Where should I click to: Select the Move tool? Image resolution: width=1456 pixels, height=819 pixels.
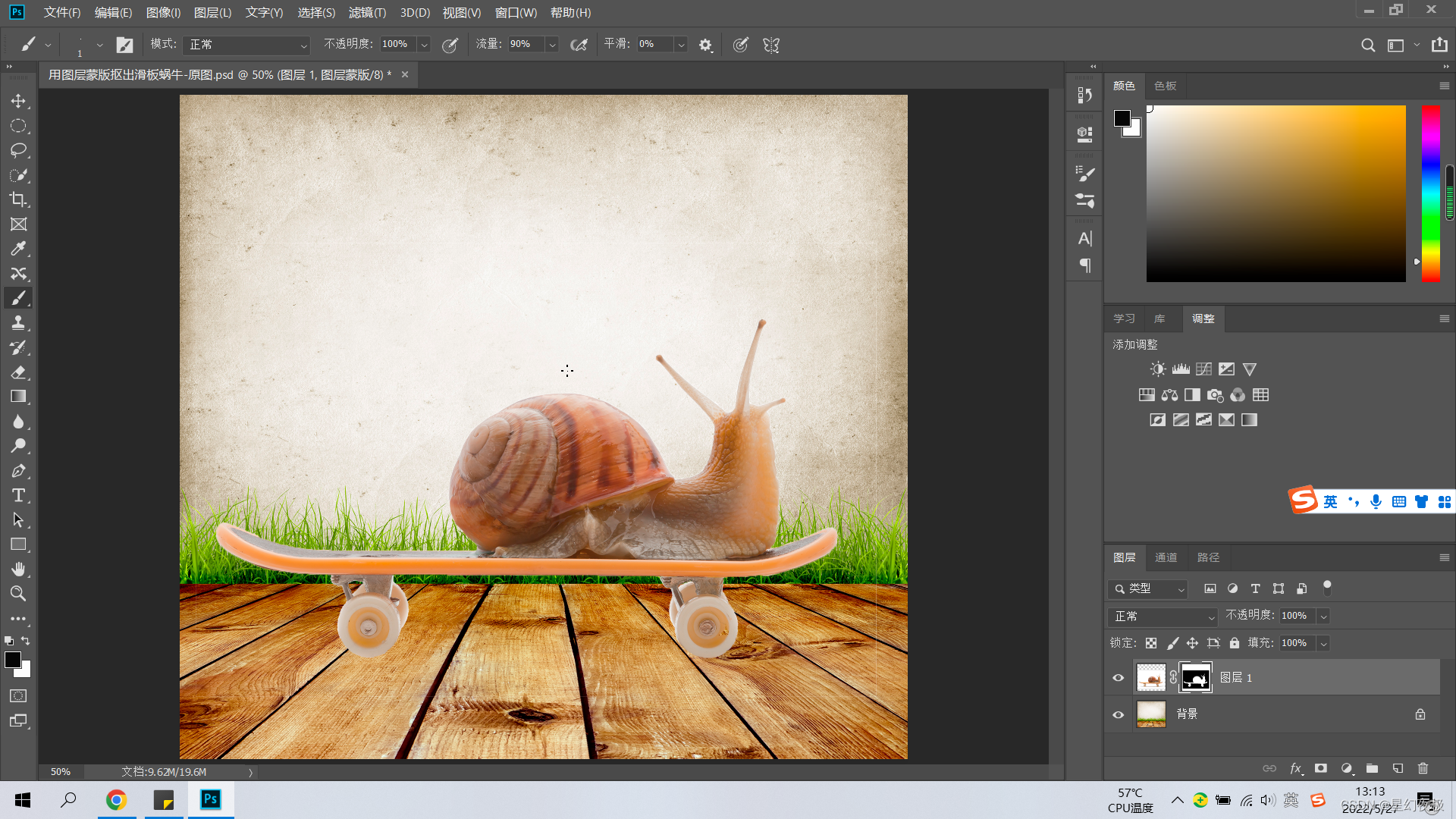[x=18, y=101]
